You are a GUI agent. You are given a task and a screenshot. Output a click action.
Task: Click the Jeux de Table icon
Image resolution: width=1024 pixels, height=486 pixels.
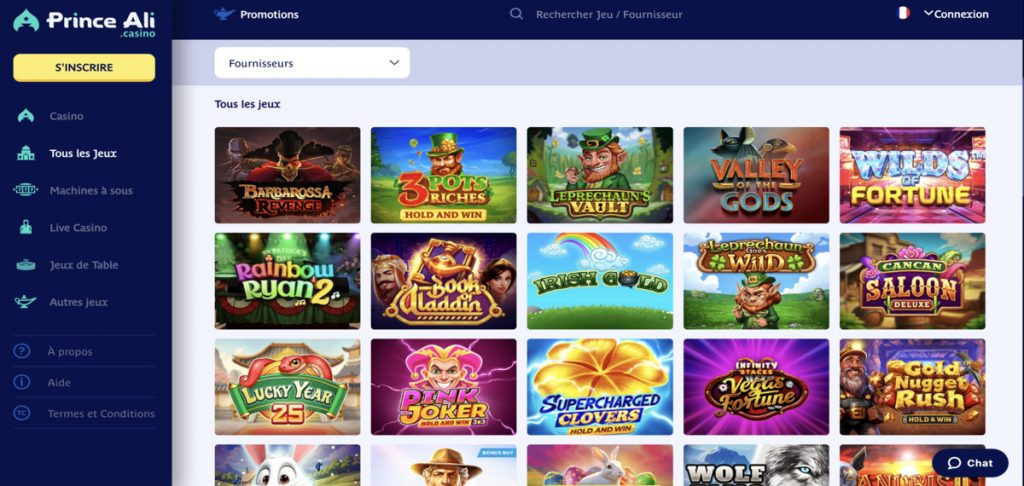coord(25,265)
